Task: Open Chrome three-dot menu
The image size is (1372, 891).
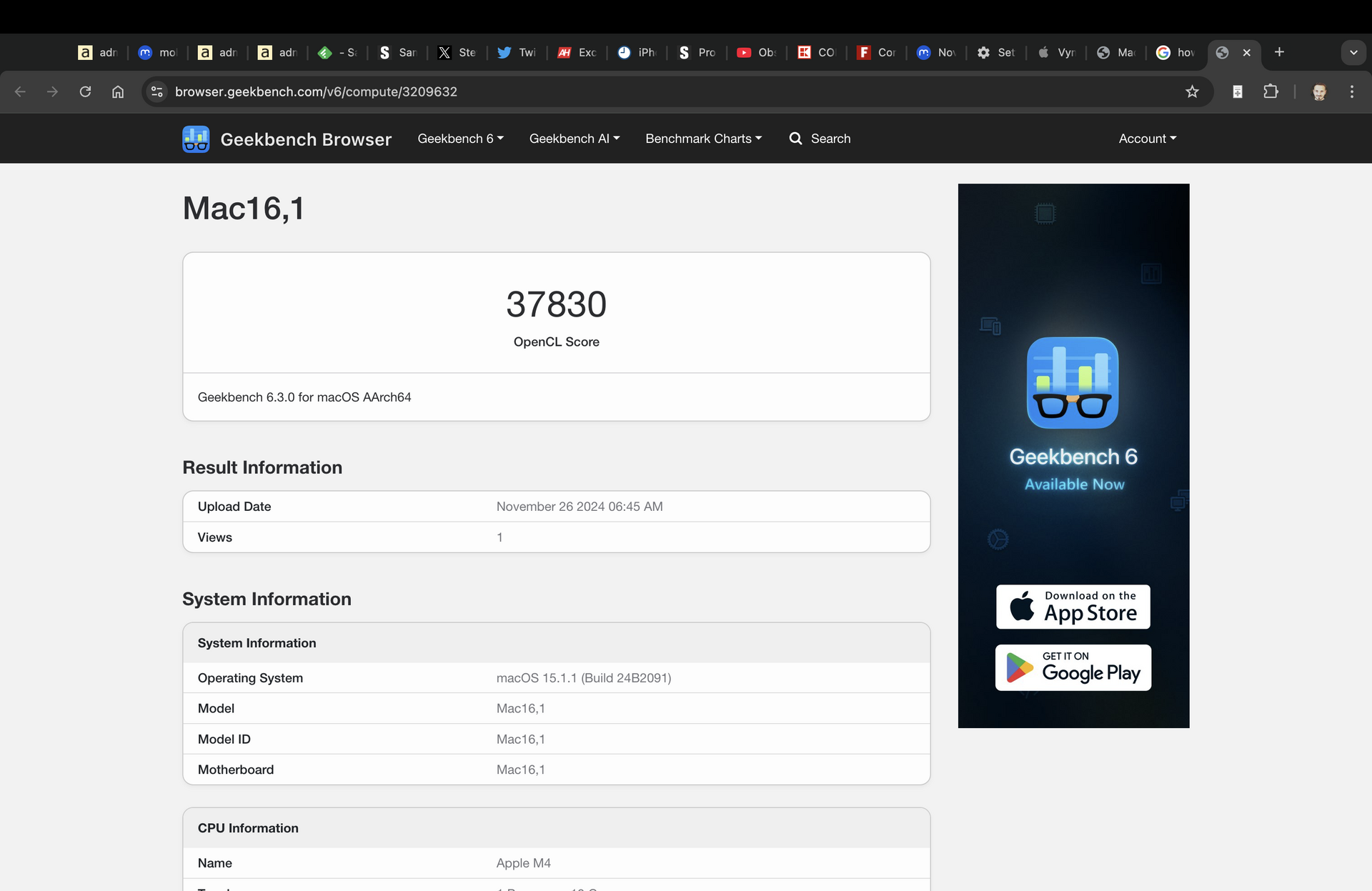Action: [x=1351, y=91]
